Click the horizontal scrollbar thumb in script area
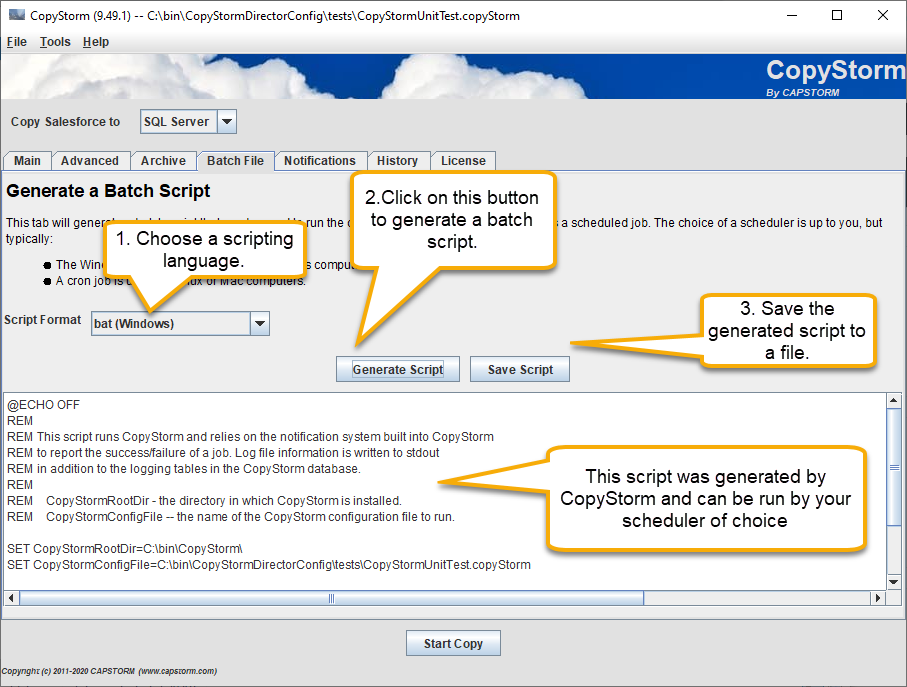The image size is (907, 687). pos(331,598)
